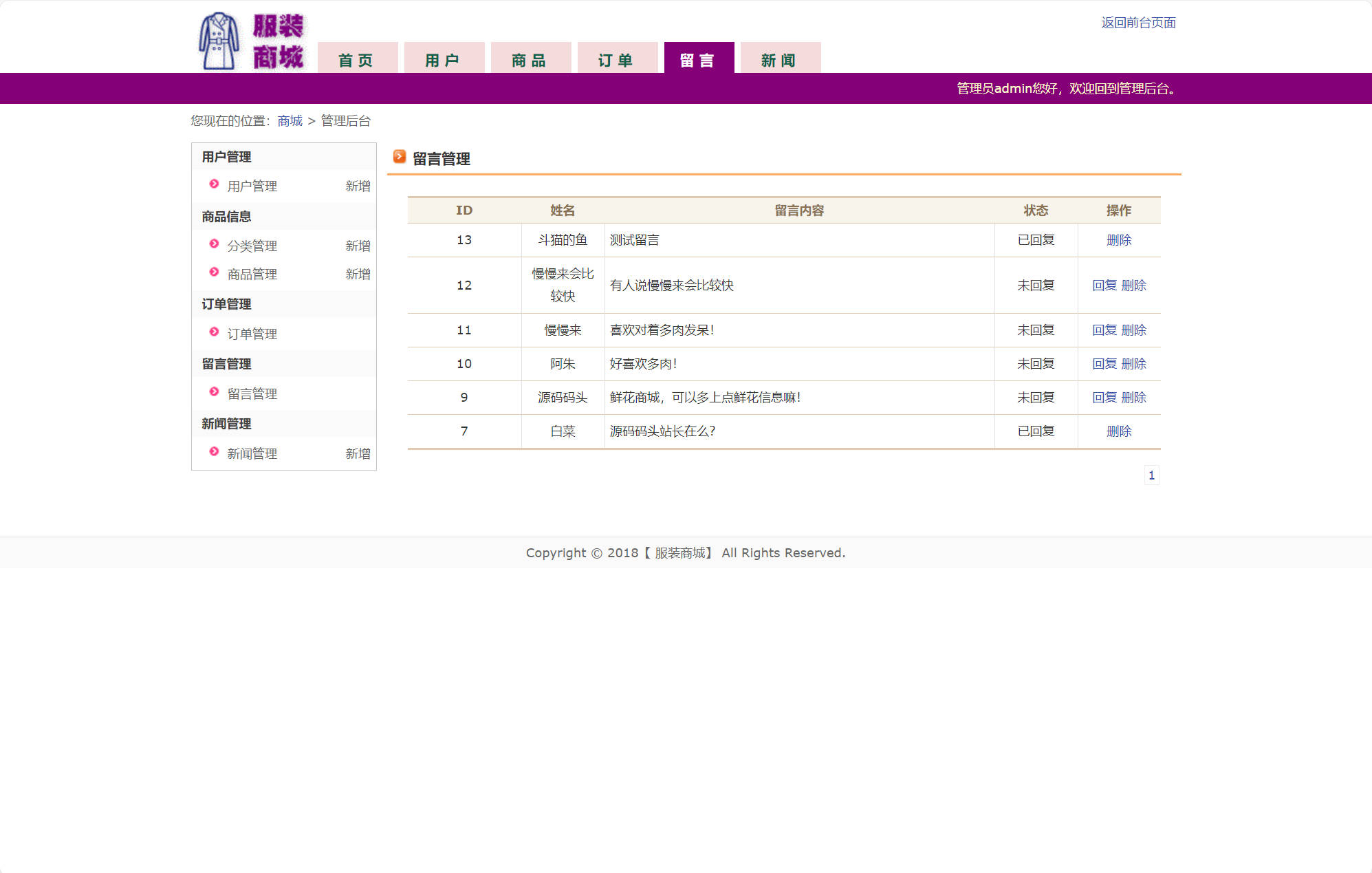Click the 返回前台页面 link

(1138, 23)
